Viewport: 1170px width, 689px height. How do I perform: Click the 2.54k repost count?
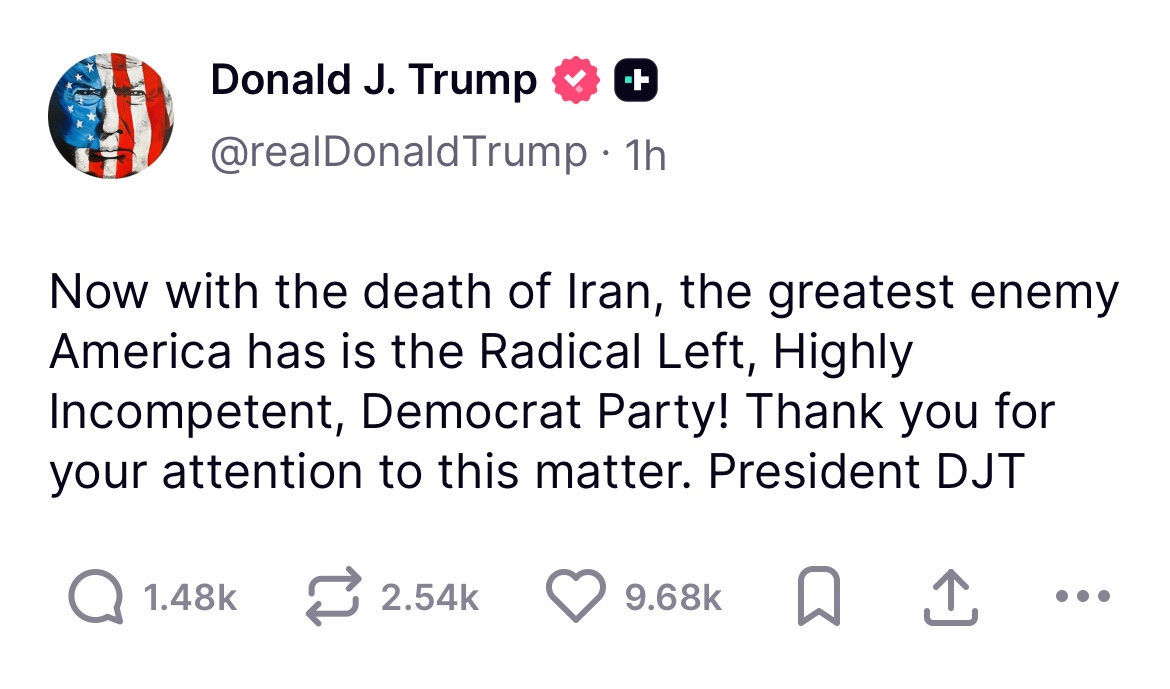coord(430,598)
